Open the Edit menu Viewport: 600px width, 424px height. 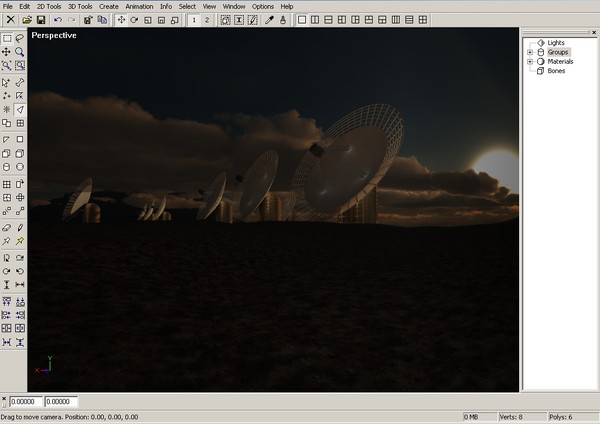[24, 7]
